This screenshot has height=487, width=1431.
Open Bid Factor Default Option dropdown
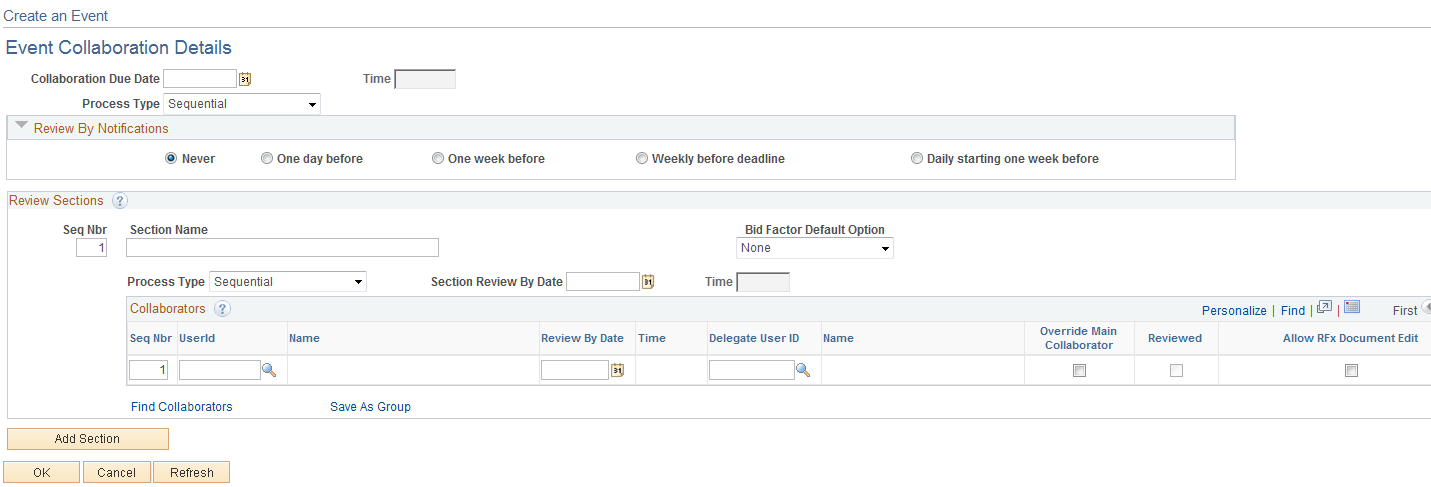[815, 248]
